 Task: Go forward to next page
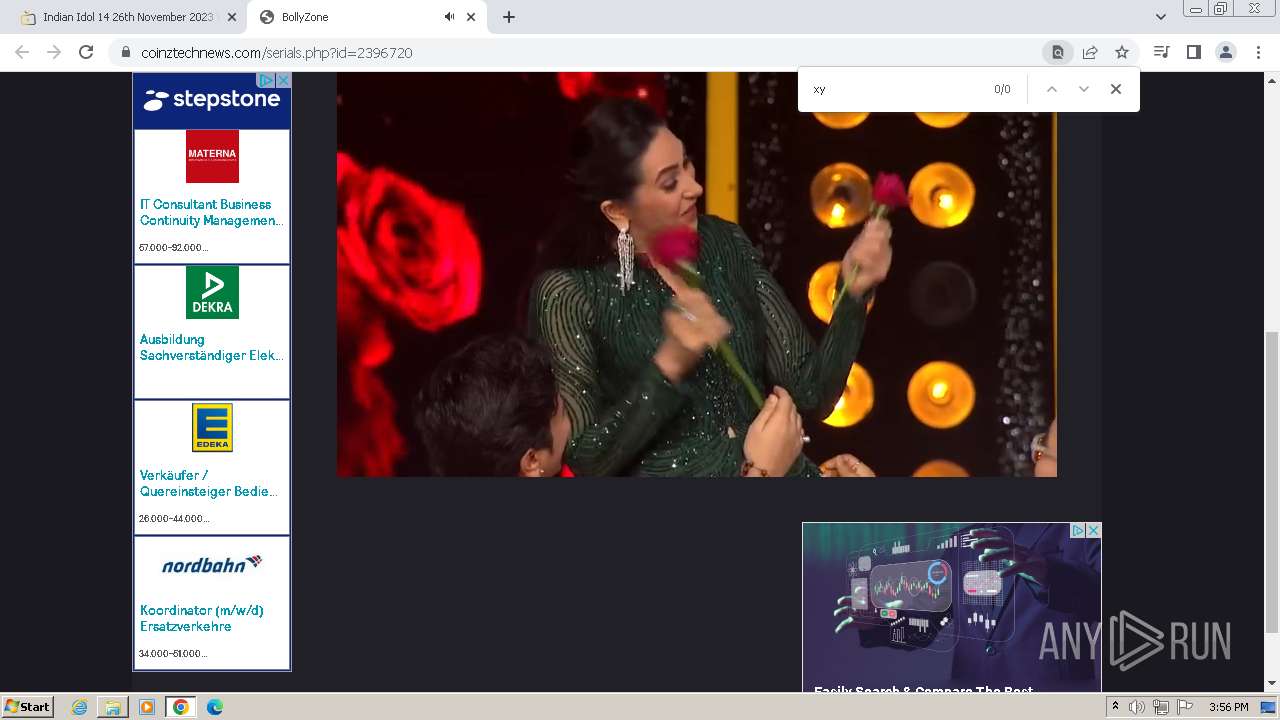click(54, 52)
